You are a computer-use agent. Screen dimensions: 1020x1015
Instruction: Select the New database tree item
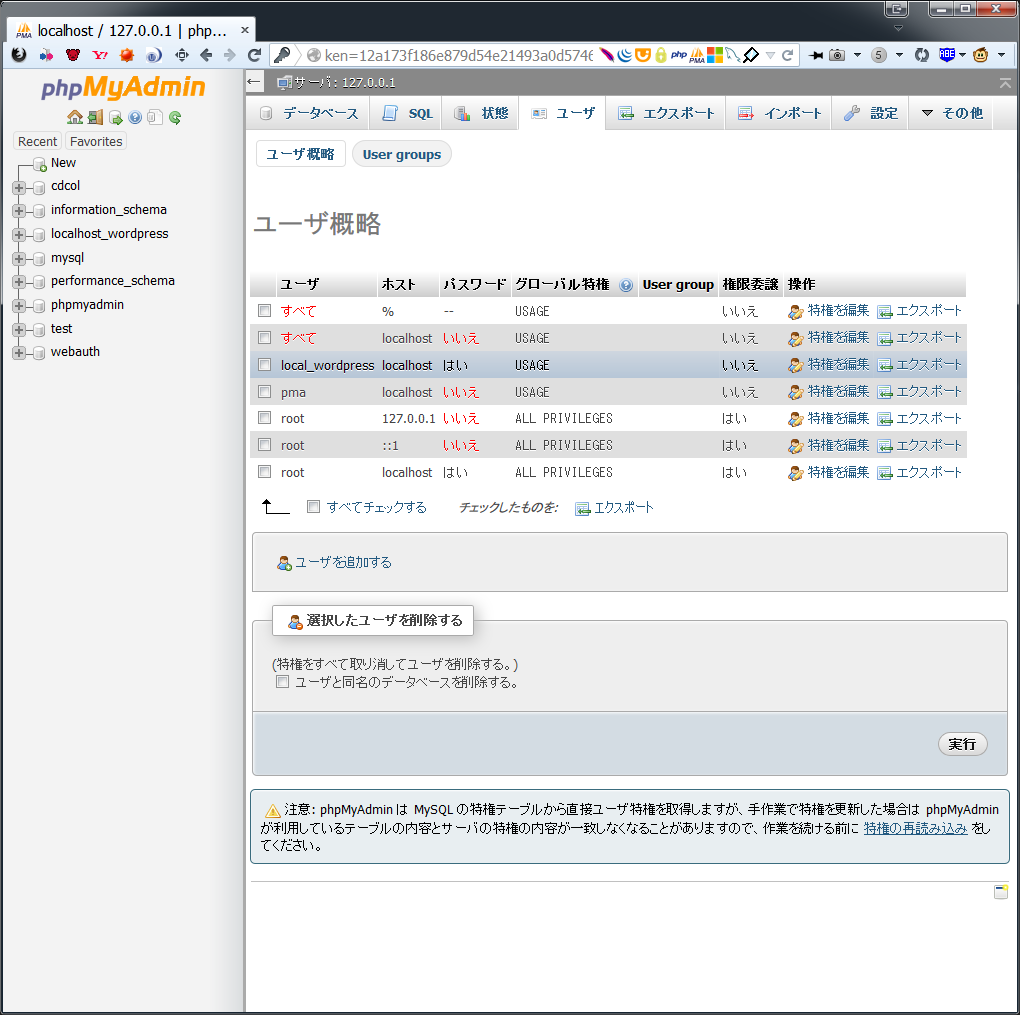tap(63, 163)
